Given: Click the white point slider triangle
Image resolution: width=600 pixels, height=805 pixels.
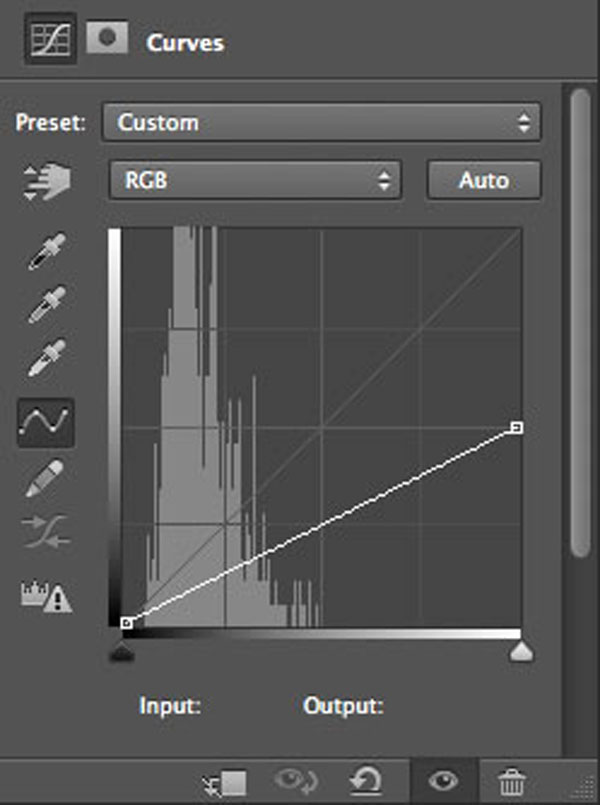Looking at the screenshot, I should pos(521,651).
